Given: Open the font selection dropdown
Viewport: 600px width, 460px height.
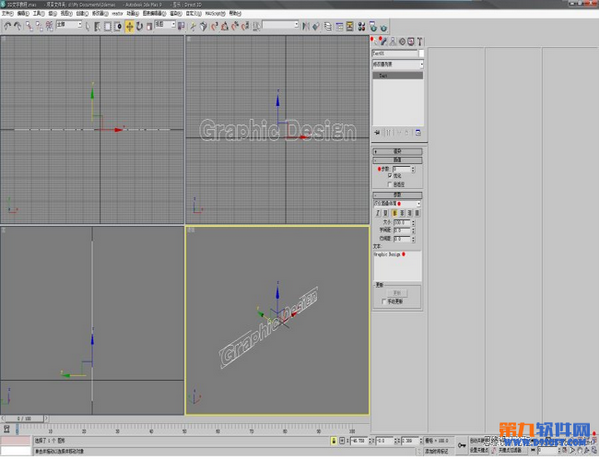Looking at the screenshot, I should point(397,204).
